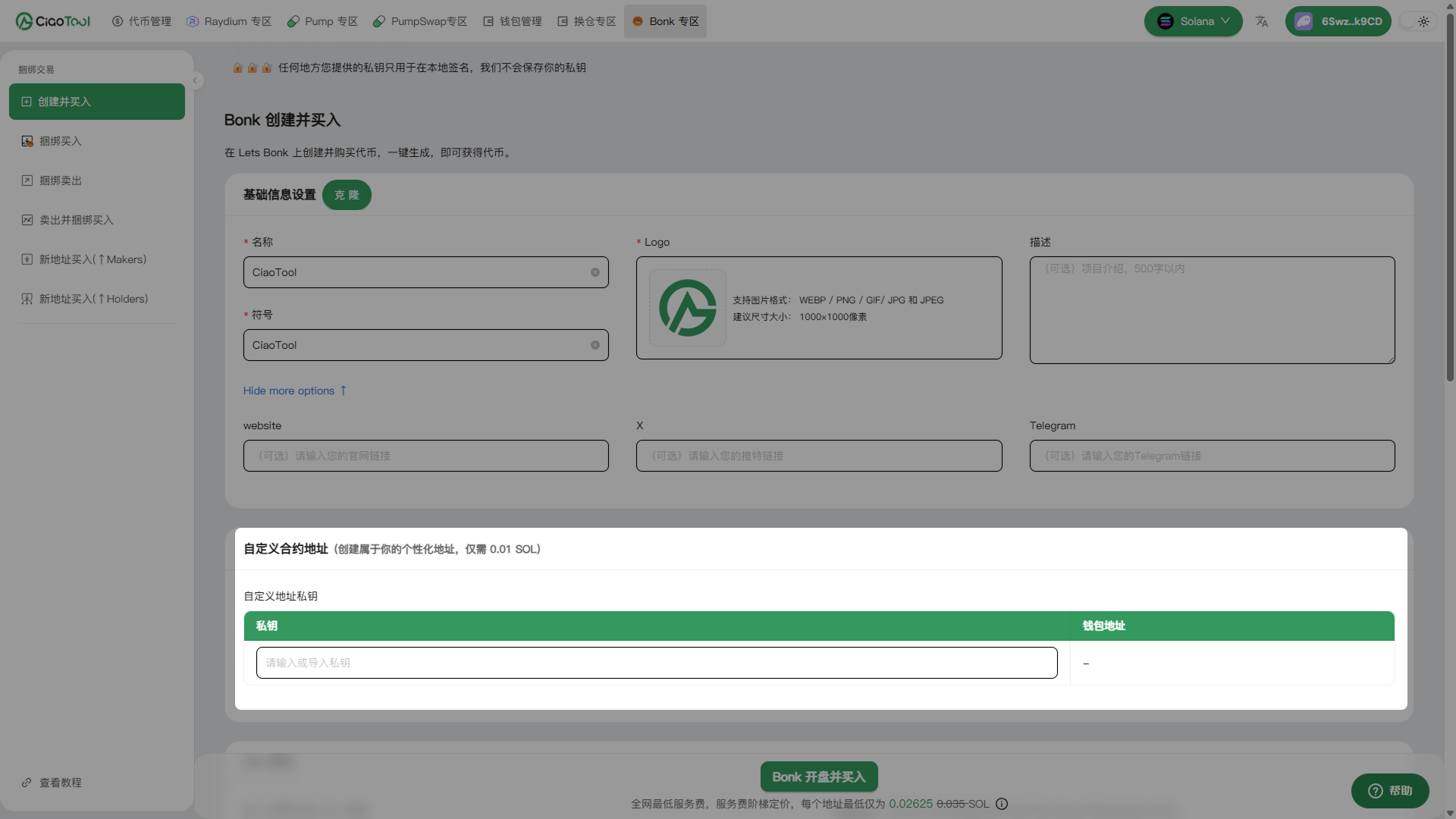Click the Bonk 开盘并买入 button
Viewport: 1456px width, 819px height.
point(819,777)
